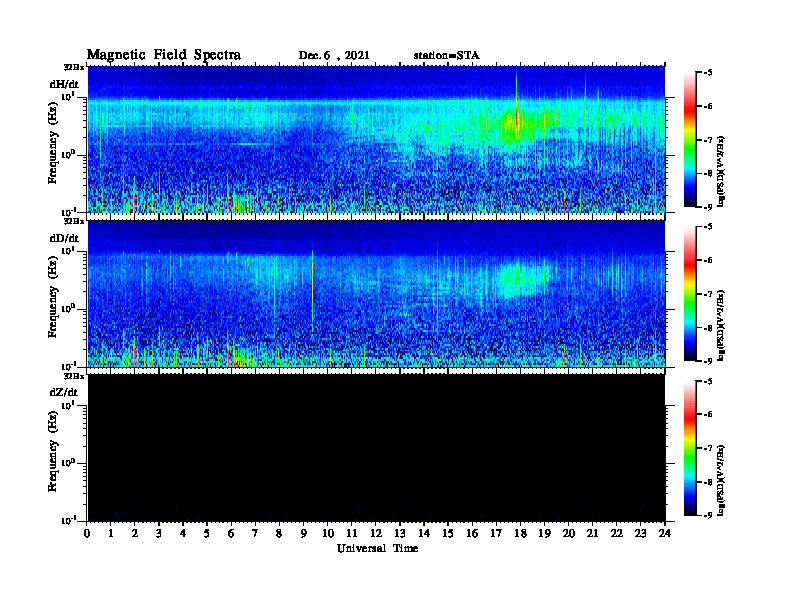Click the "Universal Time" axis title
This screenshot has width=792, height=612.
pos(377,548)
